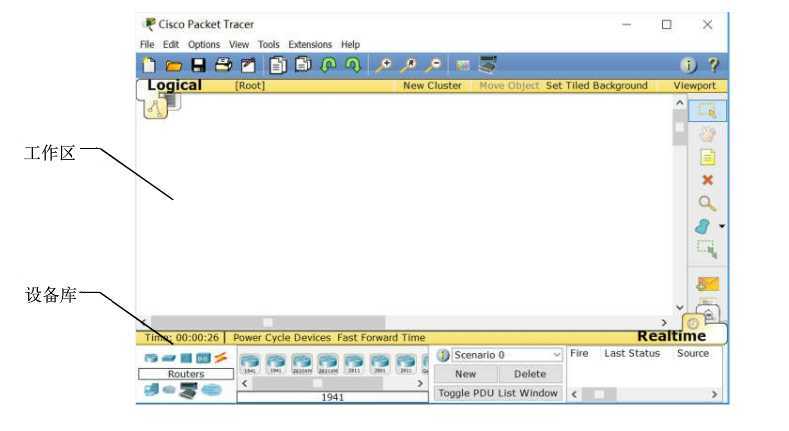This screenshot has height=431, width=789.
Task: Select the End Devices category icon
Action: pos(151,390)
